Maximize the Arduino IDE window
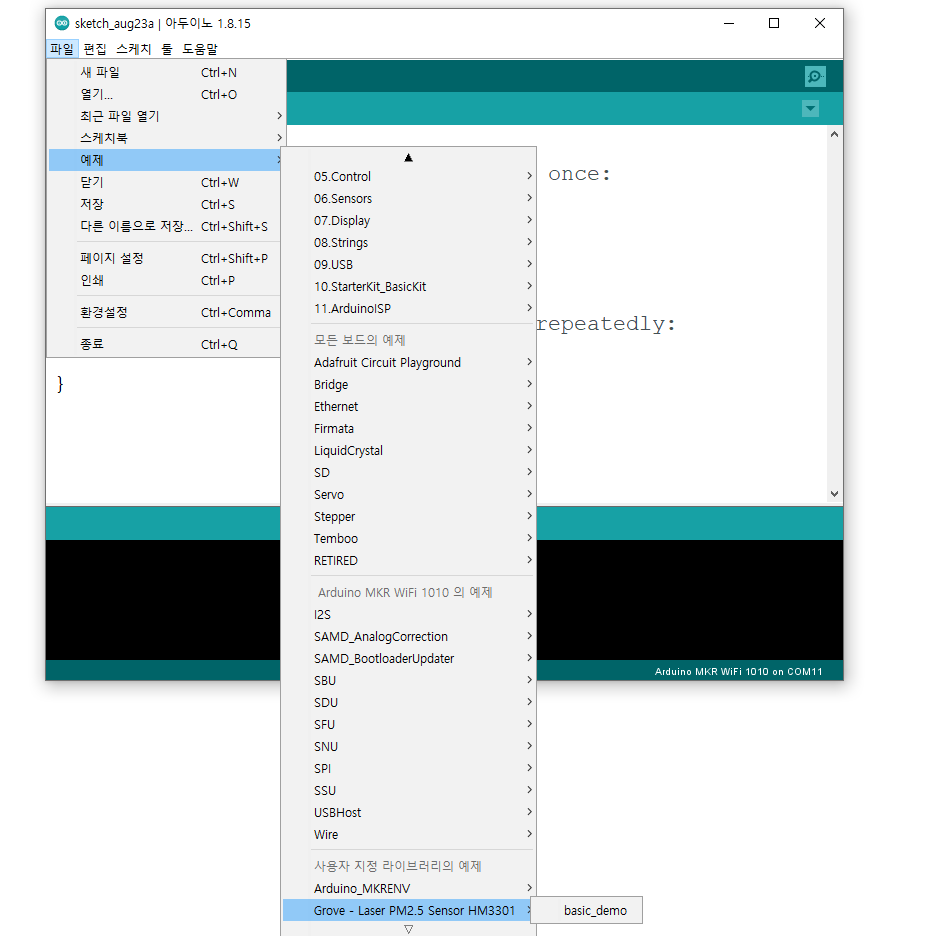Screen dimensions: 944x936 [774, 23]
